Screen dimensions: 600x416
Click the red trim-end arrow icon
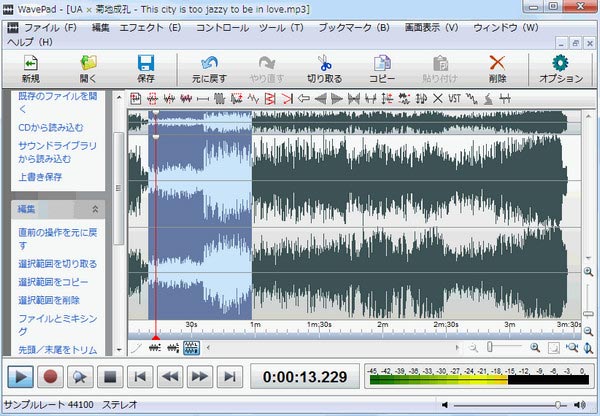coord(287,99)
